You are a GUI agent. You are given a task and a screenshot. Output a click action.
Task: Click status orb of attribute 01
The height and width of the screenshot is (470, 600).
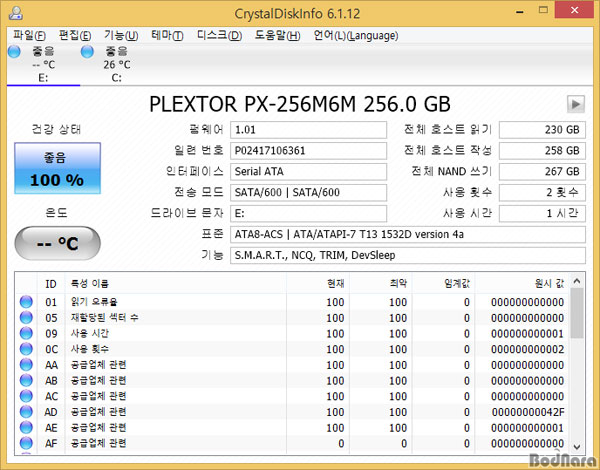(x=26, y=302)
